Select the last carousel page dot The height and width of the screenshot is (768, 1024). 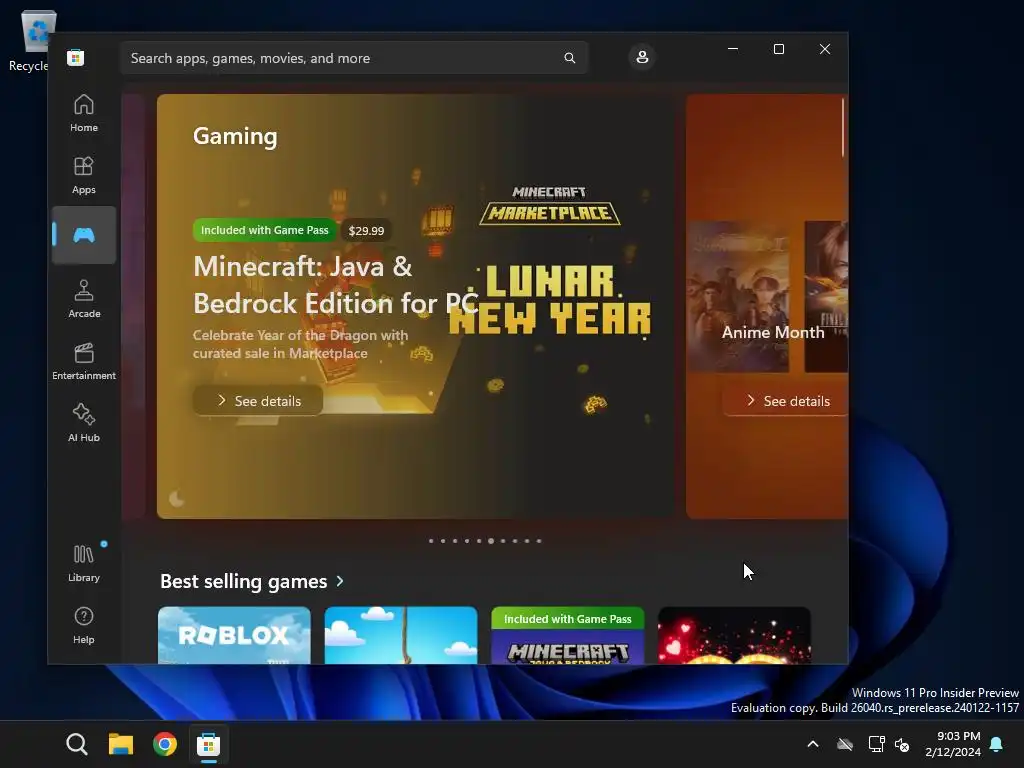[x=539, y=541]
